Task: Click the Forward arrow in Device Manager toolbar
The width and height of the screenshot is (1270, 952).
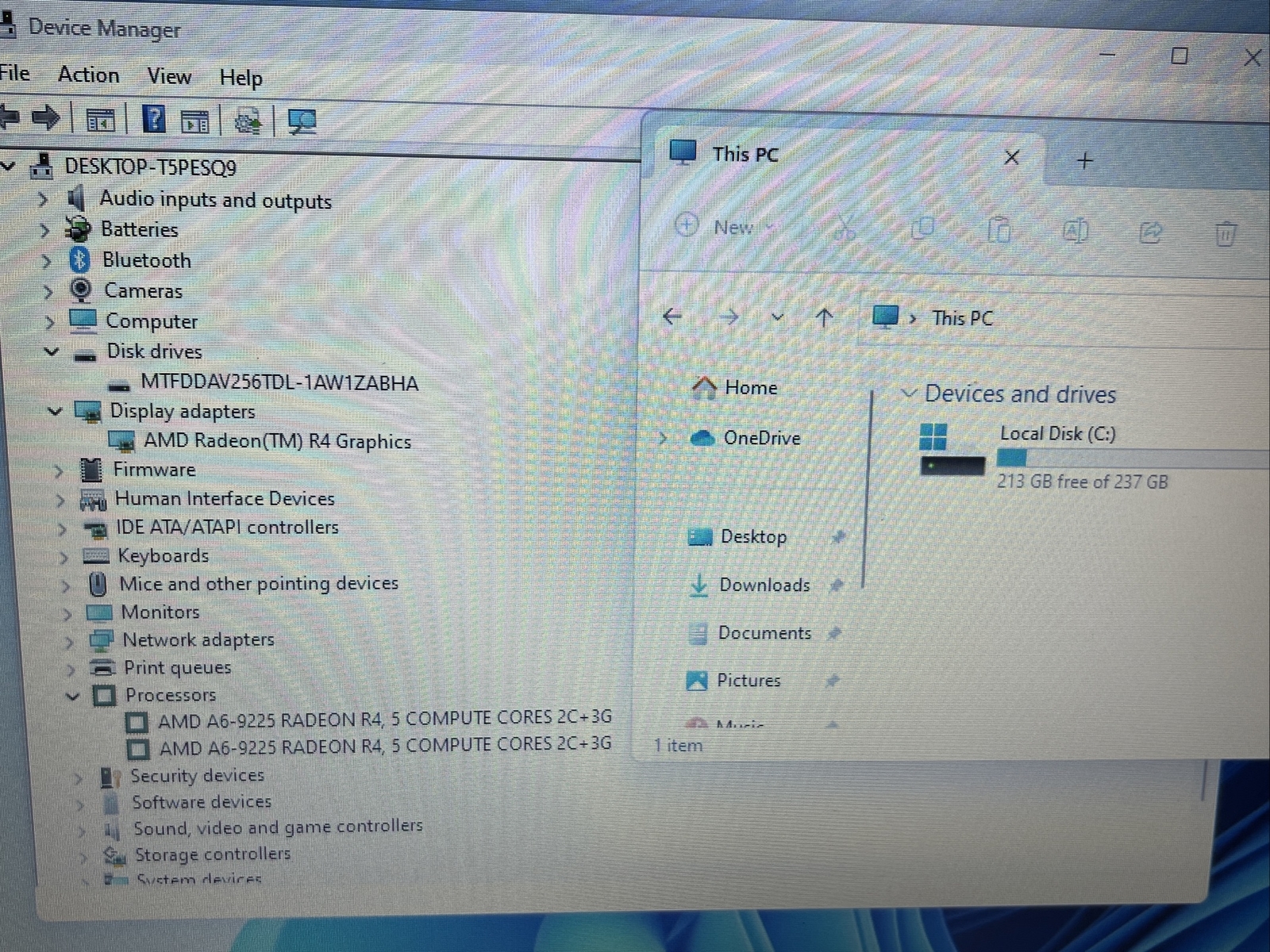Action: coord(46,118)
